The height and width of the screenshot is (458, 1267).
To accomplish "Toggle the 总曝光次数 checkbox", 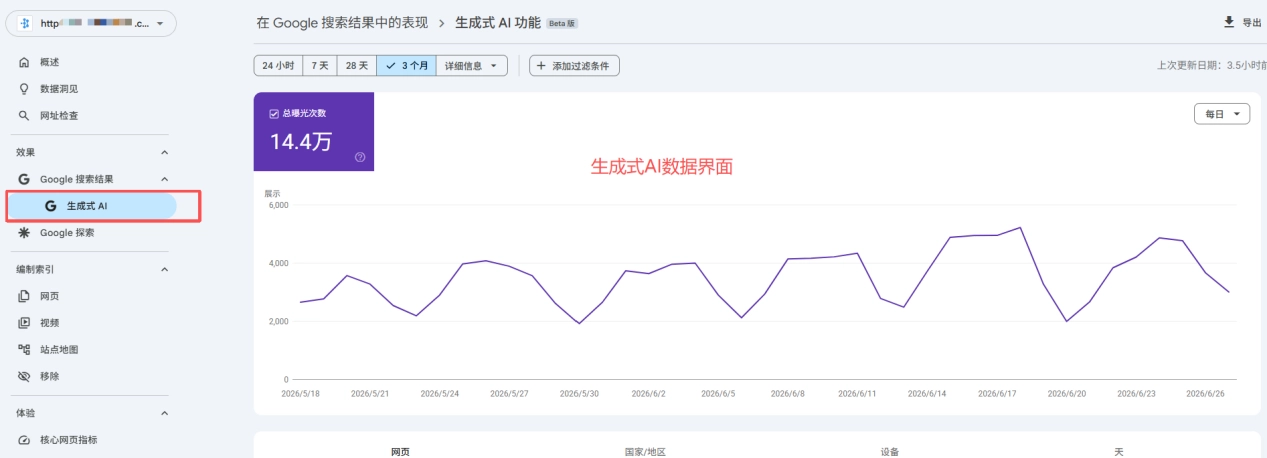I will (x=274, y=113).
